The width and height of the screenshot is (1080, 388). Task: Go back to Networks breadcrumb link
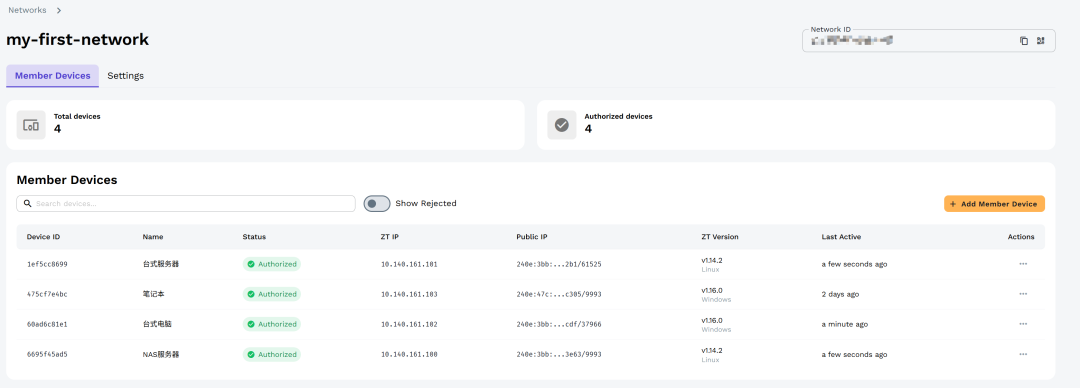pos(28,10)
